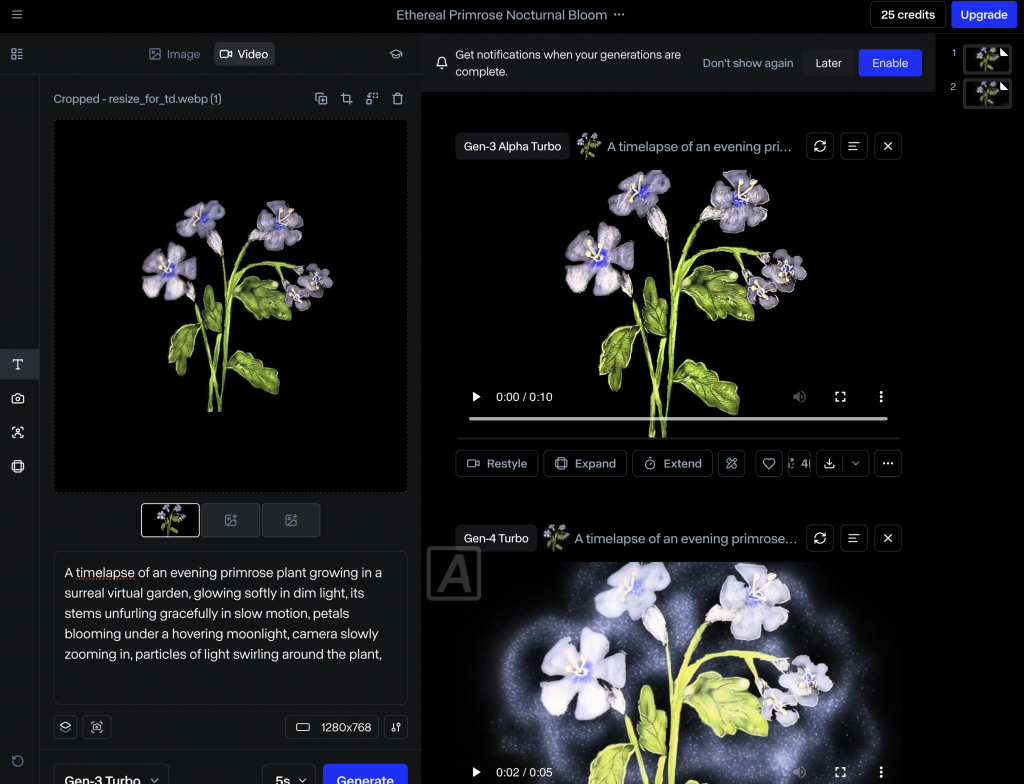This screenshot has height=784, width=1024.
Task: Show prompt details for Gen-3 Alpha Turbo
Action: pos(854,146)
